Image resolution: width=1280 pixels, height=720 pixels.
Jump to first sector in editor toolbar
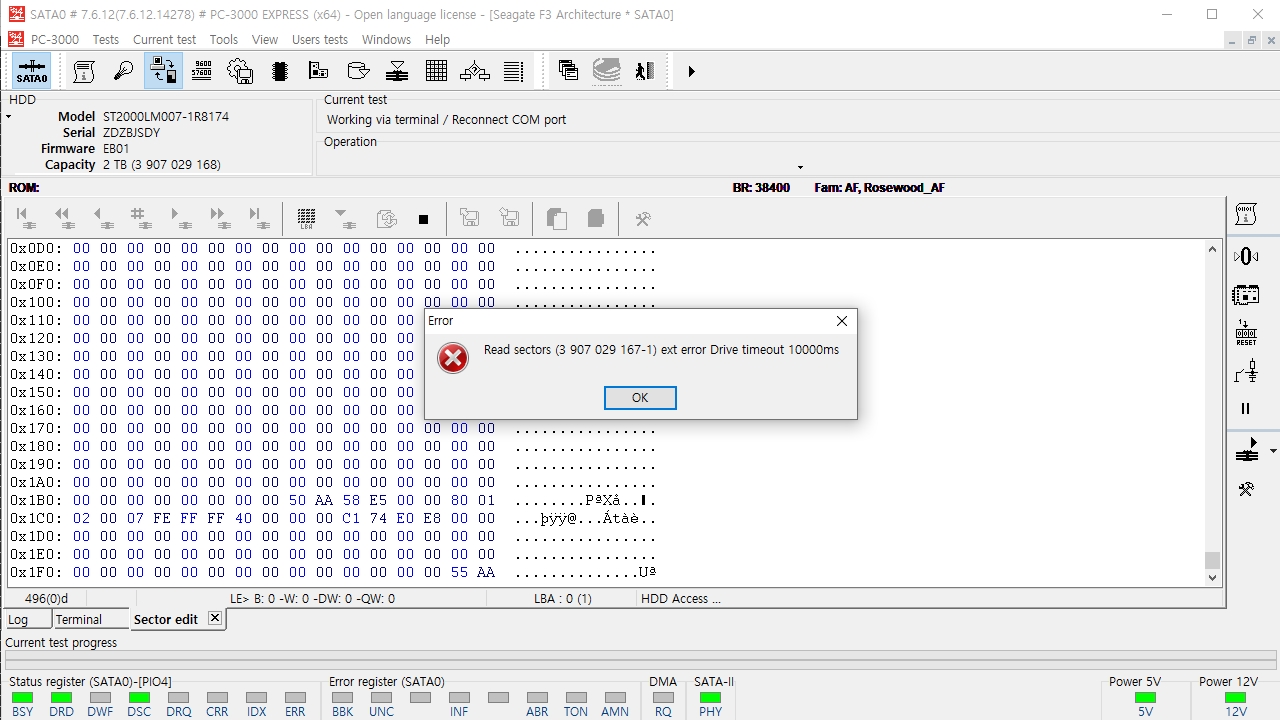[x=24, y=218]
